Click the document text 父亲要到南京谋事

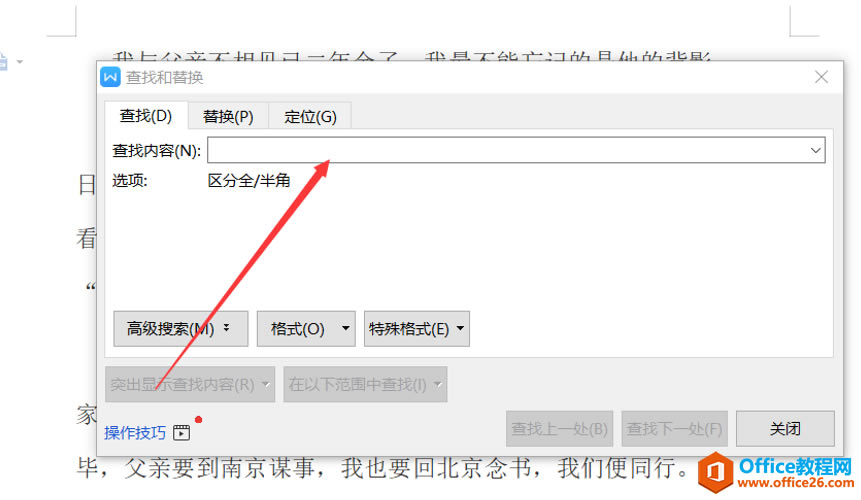(219, 468)
